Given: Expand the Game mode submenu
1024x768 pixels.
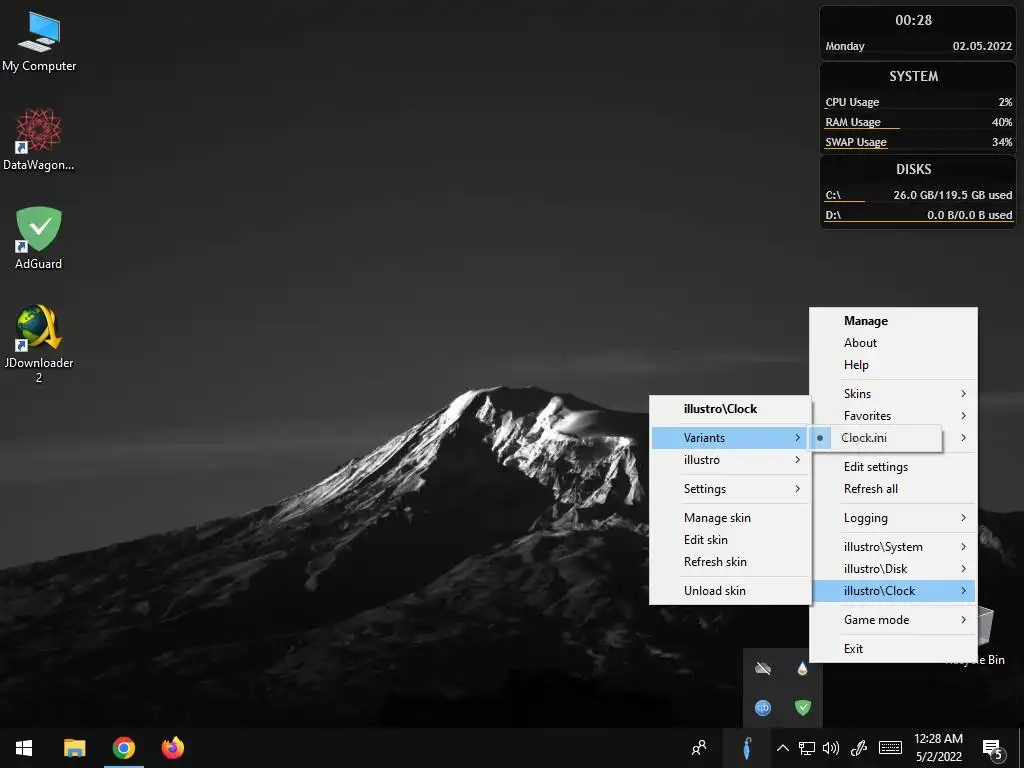Looking at the screenshot, I should click(893, 620).
